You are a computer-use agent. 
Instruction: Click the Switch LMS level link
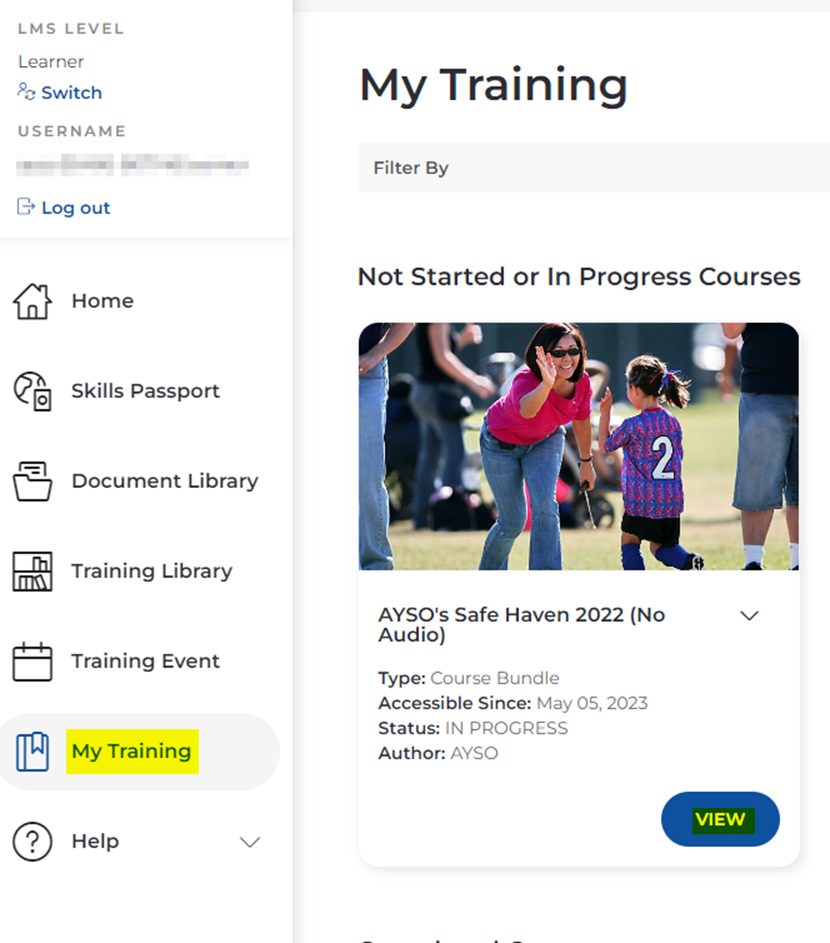tap(71, 93)
